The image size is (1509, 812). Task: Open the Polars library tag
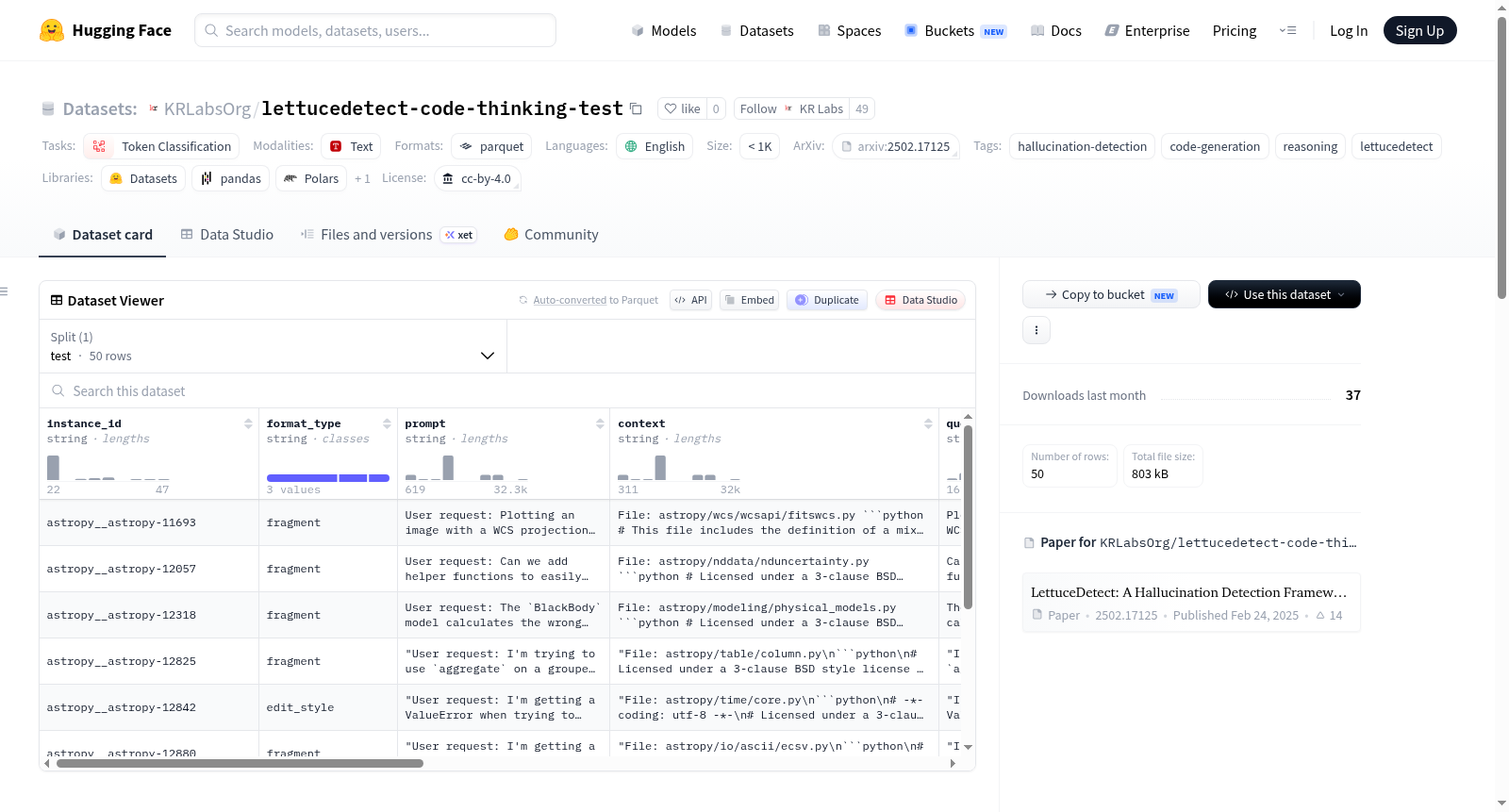pos(311,178)
